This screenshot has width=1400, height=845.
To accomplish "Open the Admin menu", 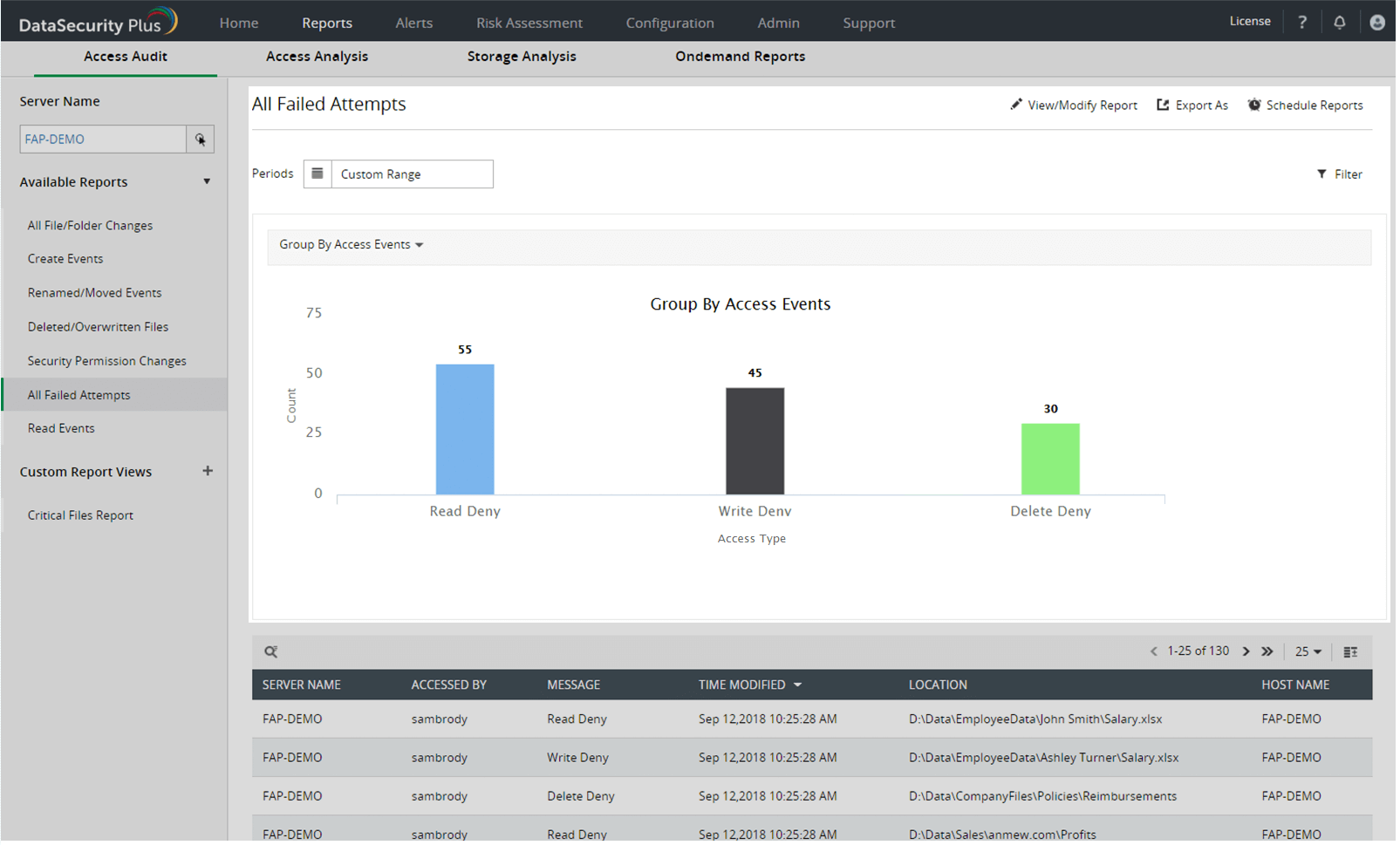I will coord(781,24).
